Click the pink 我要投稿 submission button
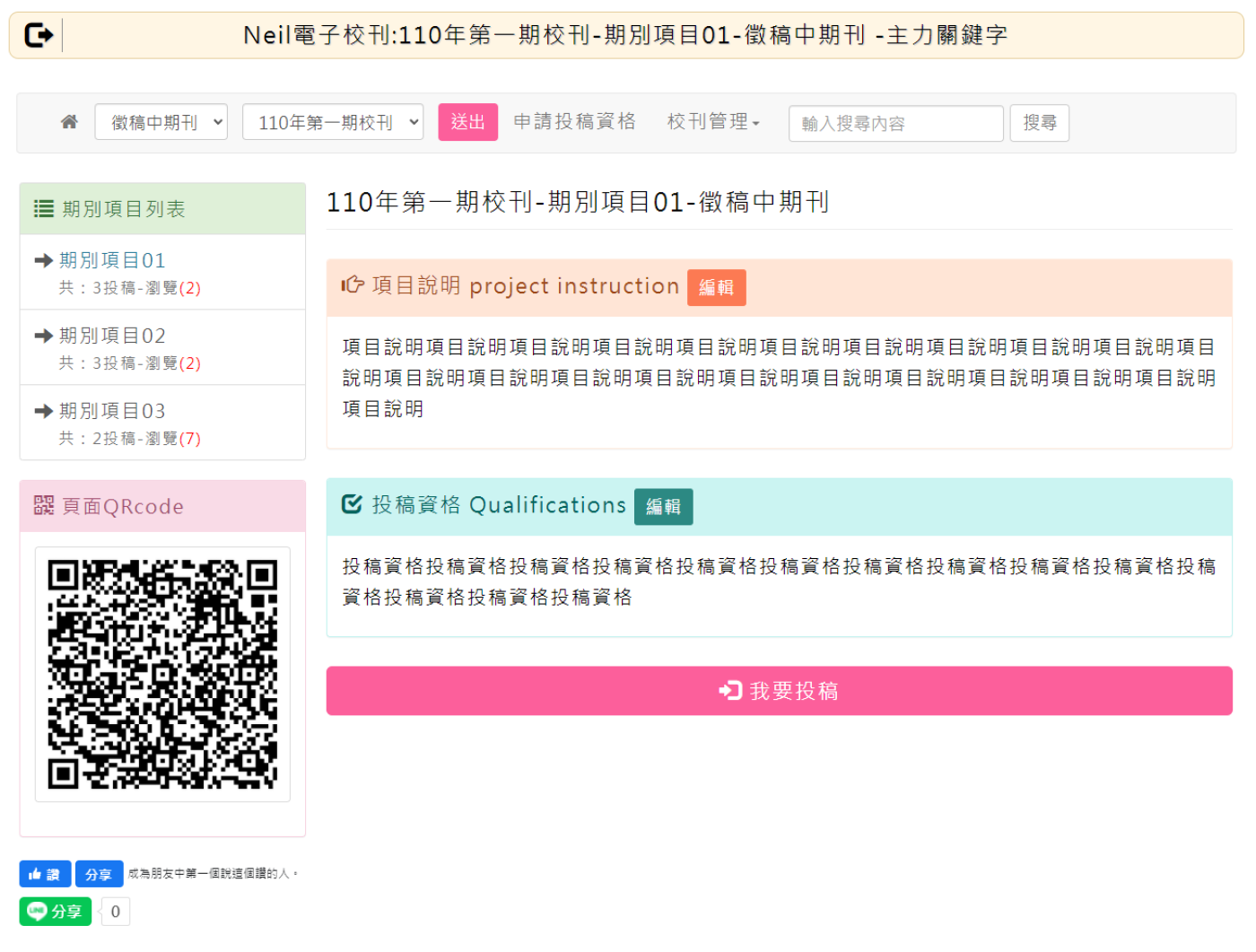 pyautogui.click(x=779, y=691)
